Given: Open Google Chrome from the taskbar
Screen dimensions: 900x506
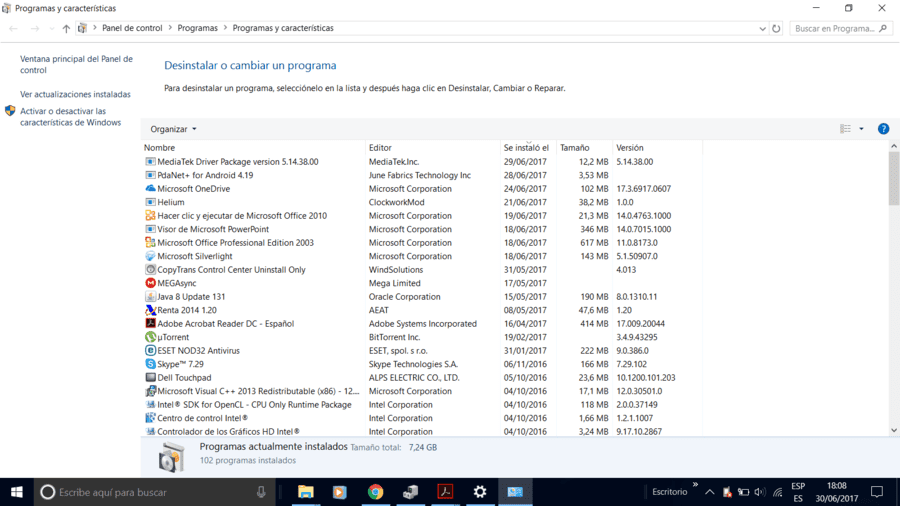Looking at the screenshot, I should [x=375, y=492].
